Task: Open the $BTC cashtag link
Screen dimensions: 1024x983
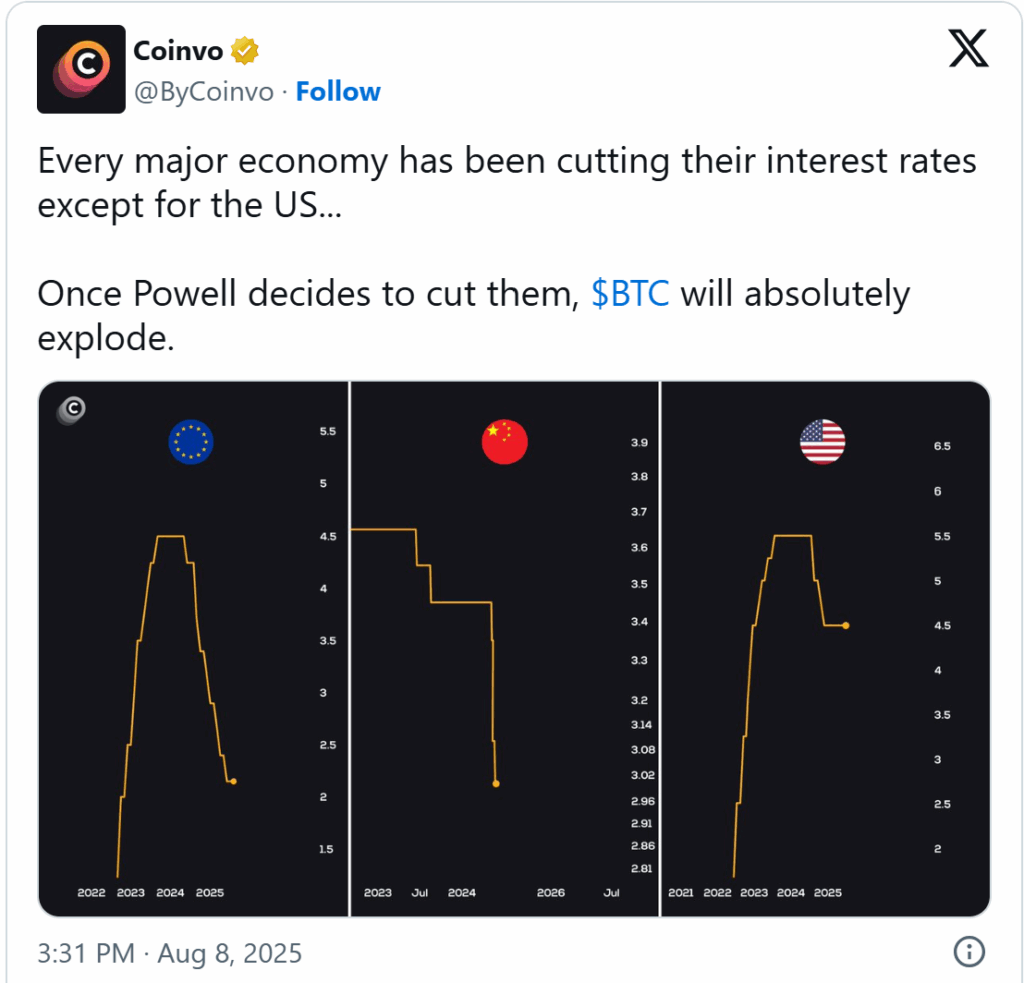Action: click(630, 293)
